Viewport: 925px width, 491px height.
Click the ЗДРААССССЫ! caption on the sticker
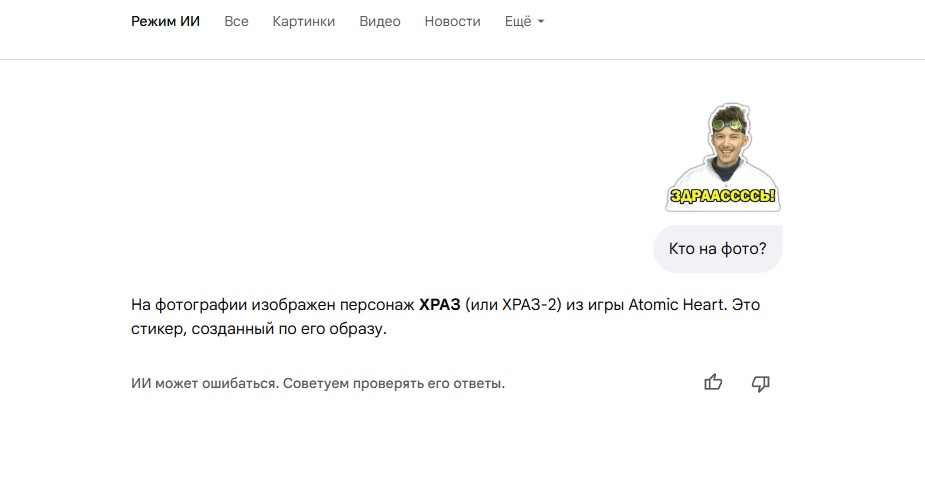[722, 196]
